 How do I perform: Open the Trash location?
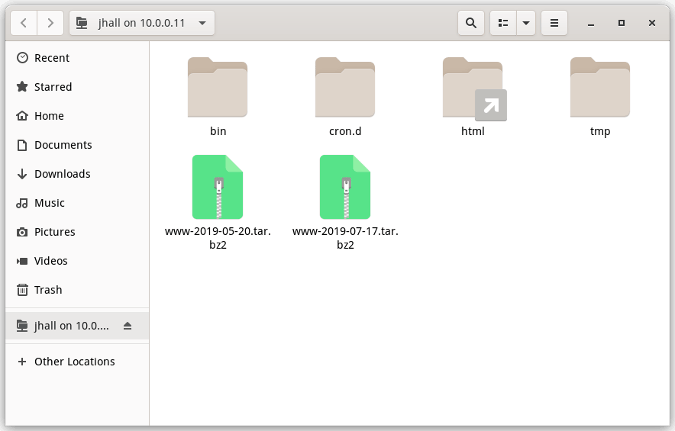click(x=48, y=290)
